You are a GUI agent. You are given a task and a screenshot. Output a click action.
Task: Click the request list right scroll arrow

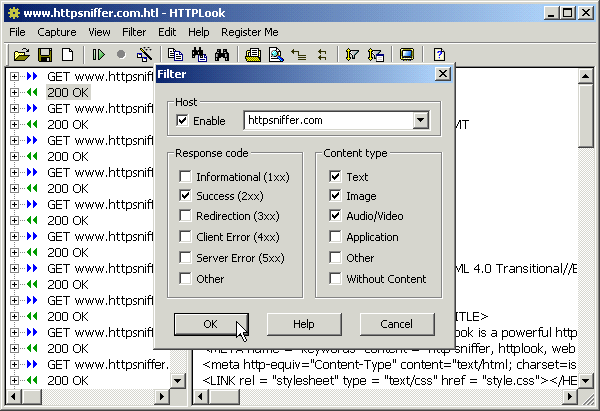coord(161,396)
